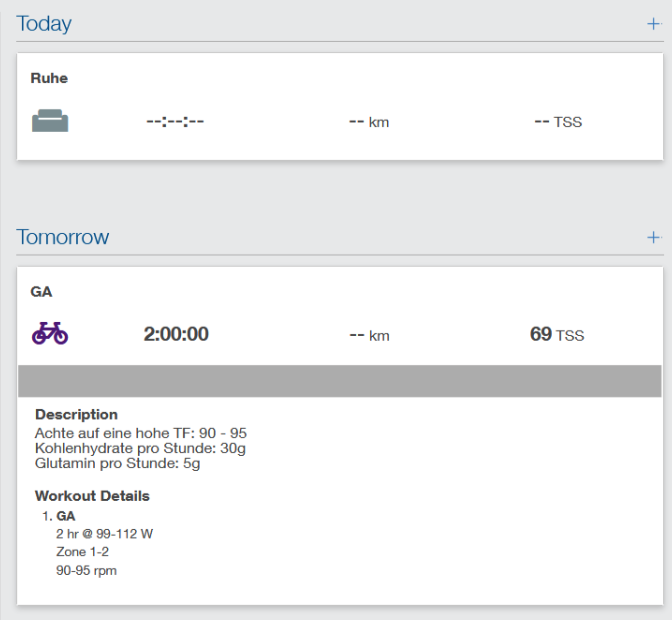The width and height of the screenshot is (672, 620).
Task: Select the GA step in Workout Details
Action: coord(66,516)
